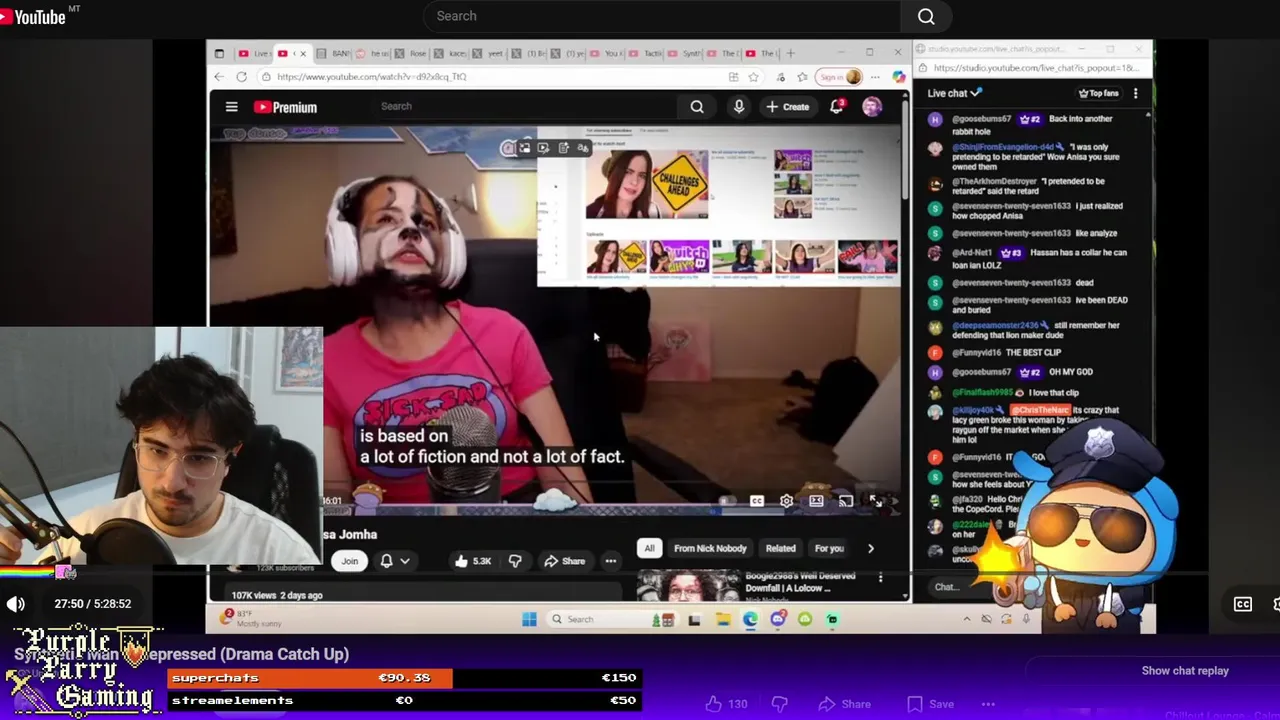Viewport: 1280px width, 720px height.
Task: Open the YouTube account avatar menu
Action: (x=872, y=107)
